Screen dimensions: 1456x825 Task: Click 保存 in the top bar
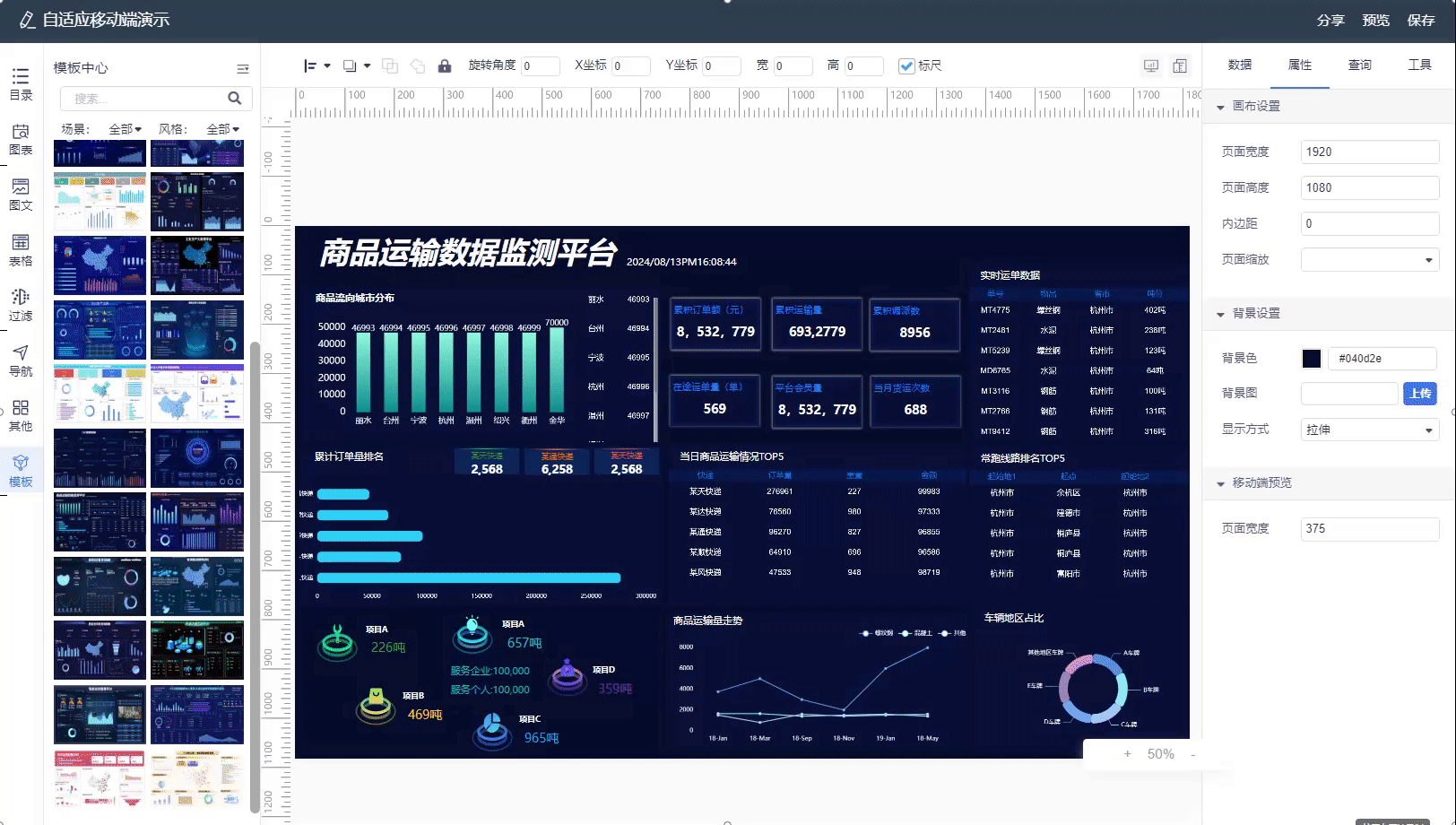[x=1421, y=20]
